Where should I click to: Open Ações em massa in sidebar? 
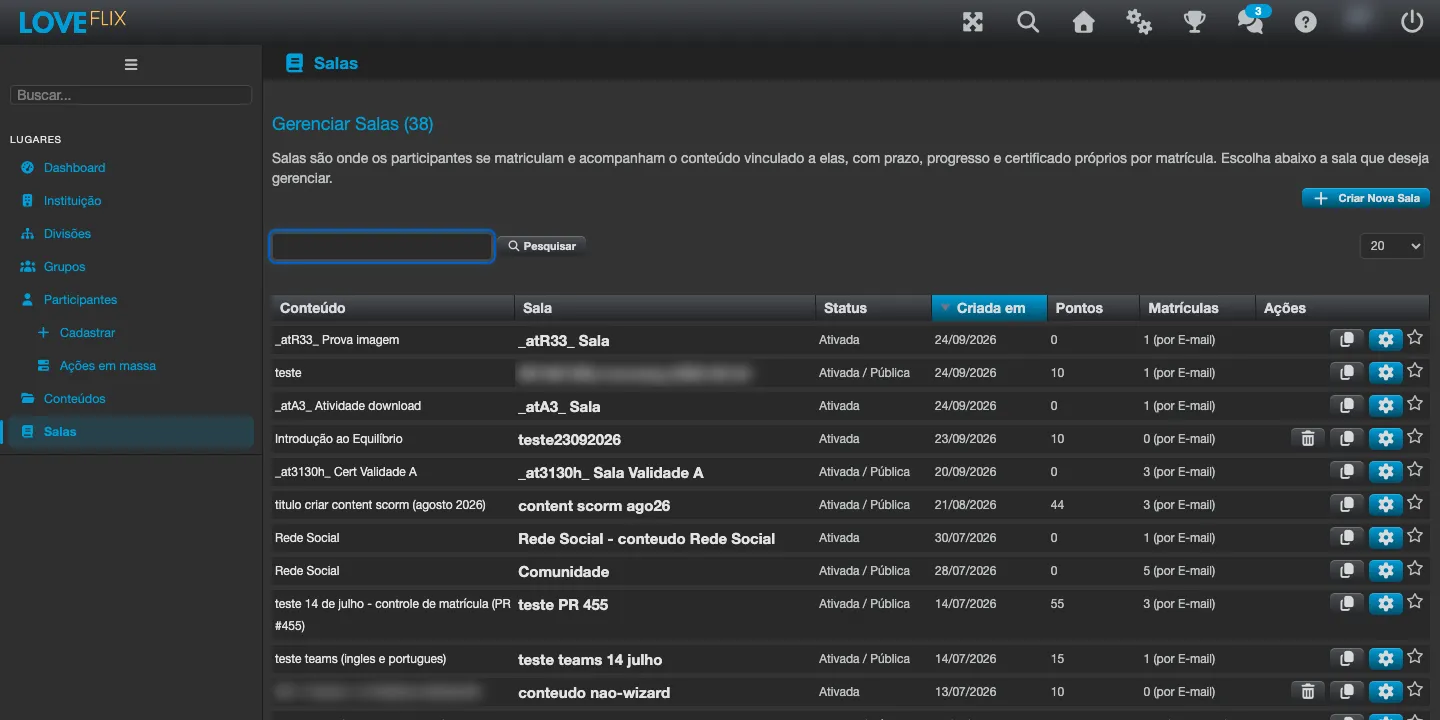(x=107, y=366)
